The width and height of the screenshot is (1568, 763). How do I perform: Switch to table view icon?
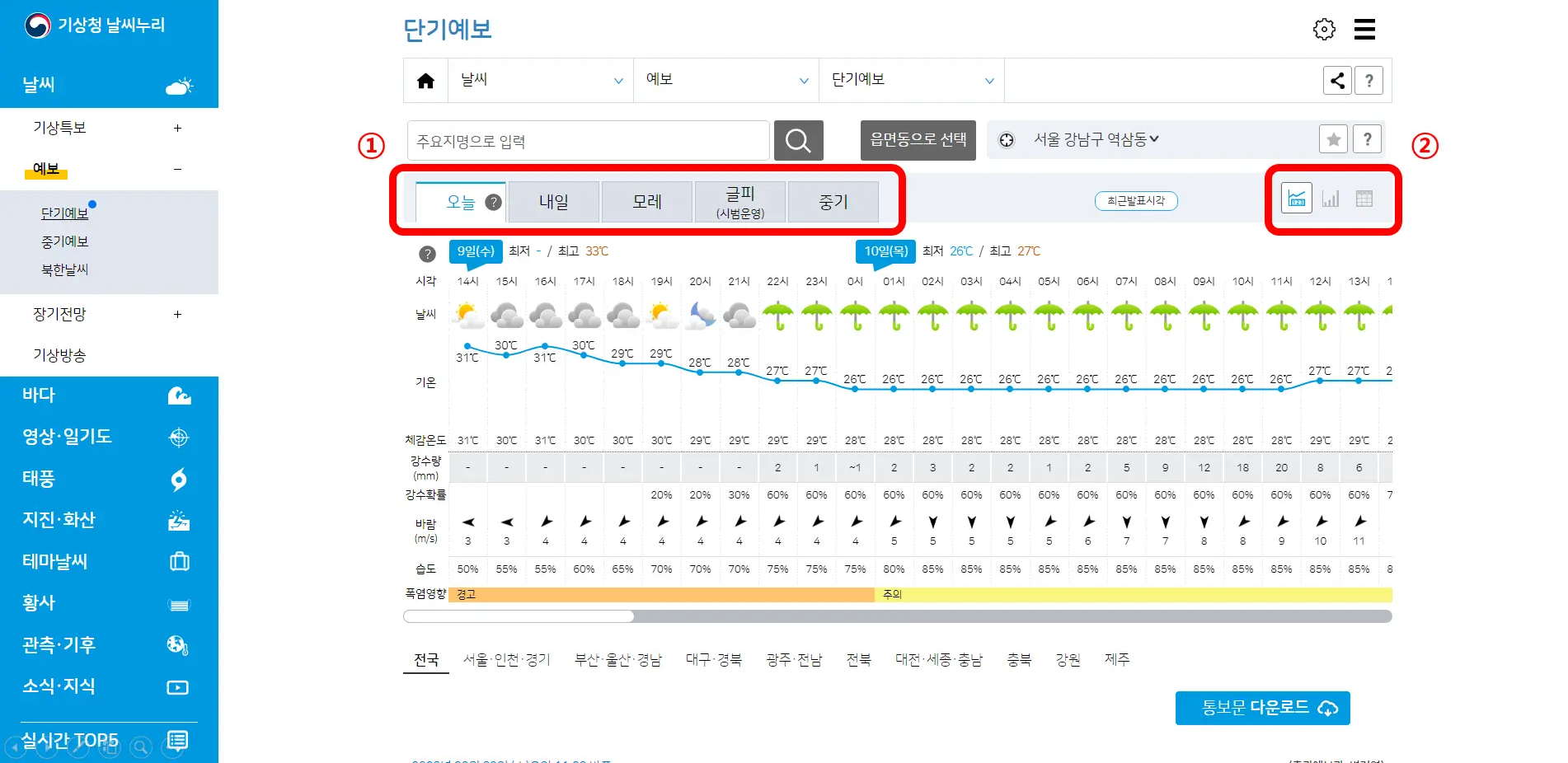pos(1363,199)
